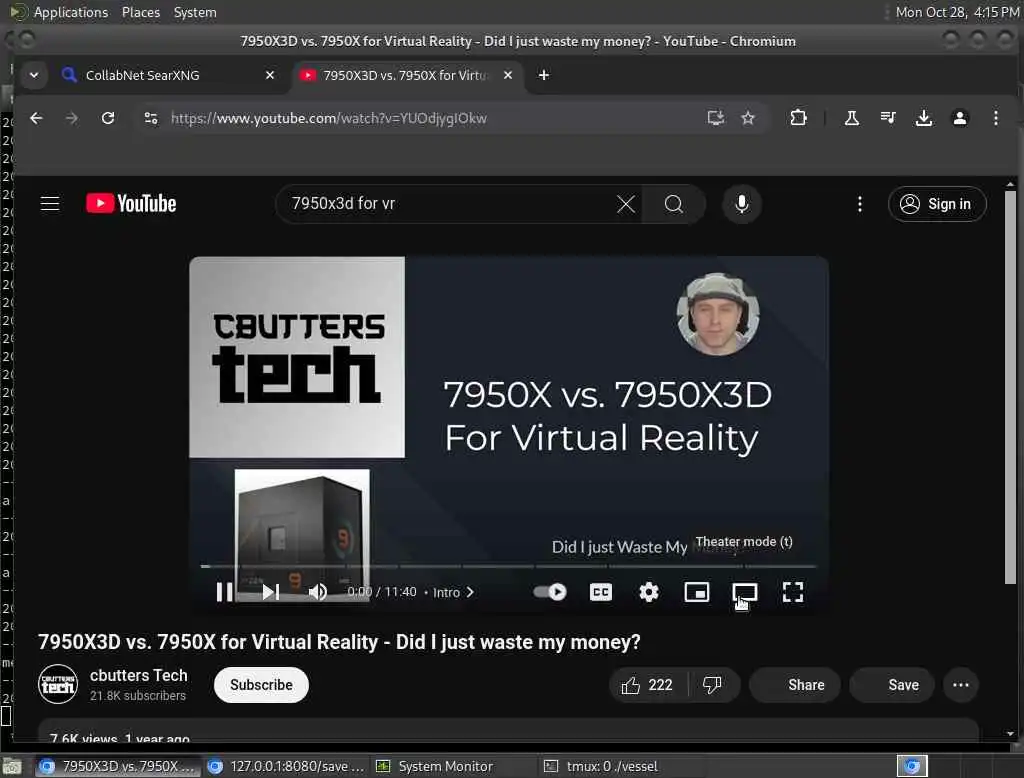Open the Chromium profile icon
1024x778 pixels.
[x=959, y=118]
